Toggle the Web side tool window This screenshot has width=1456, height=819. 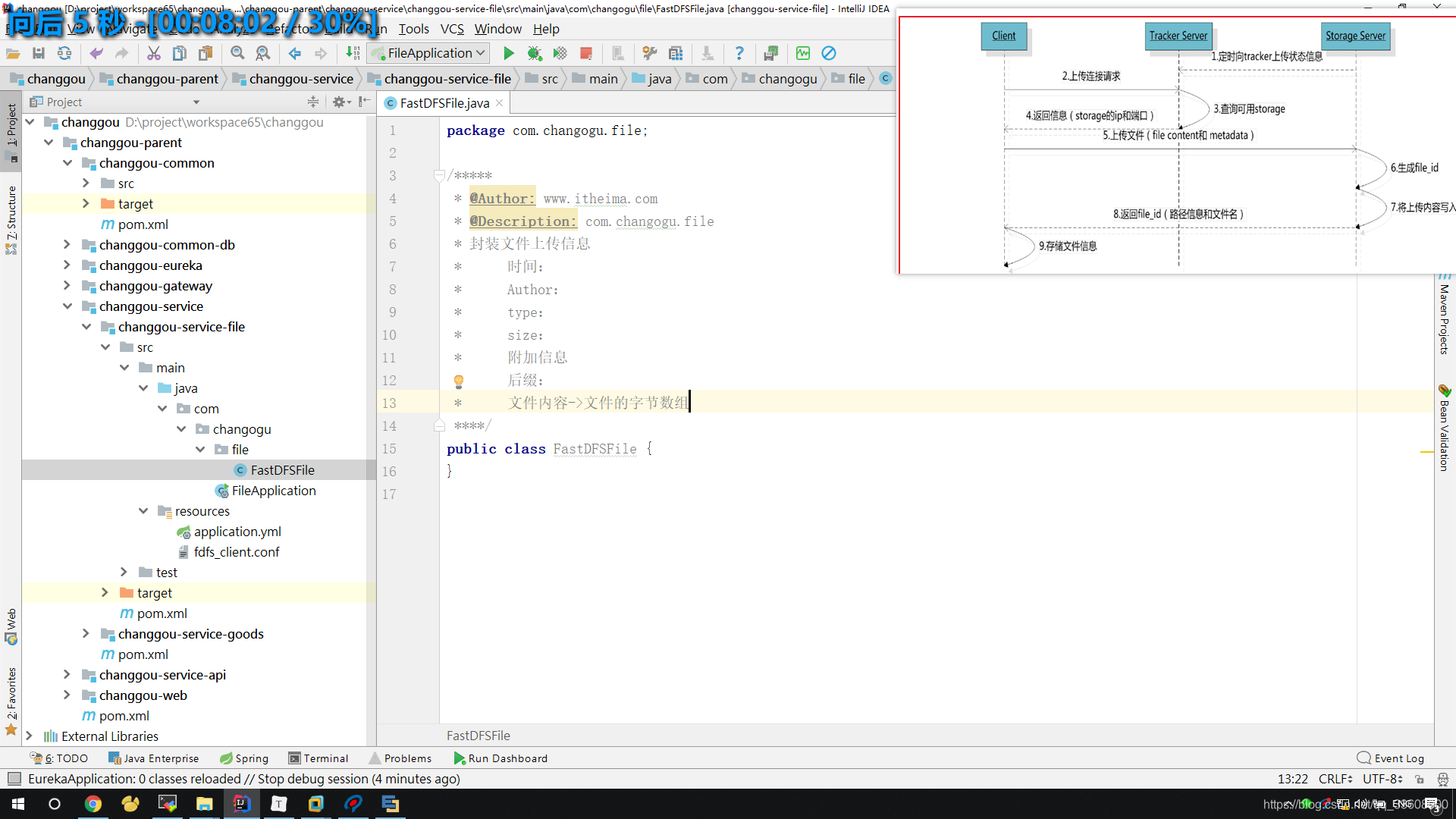[11, 626]
